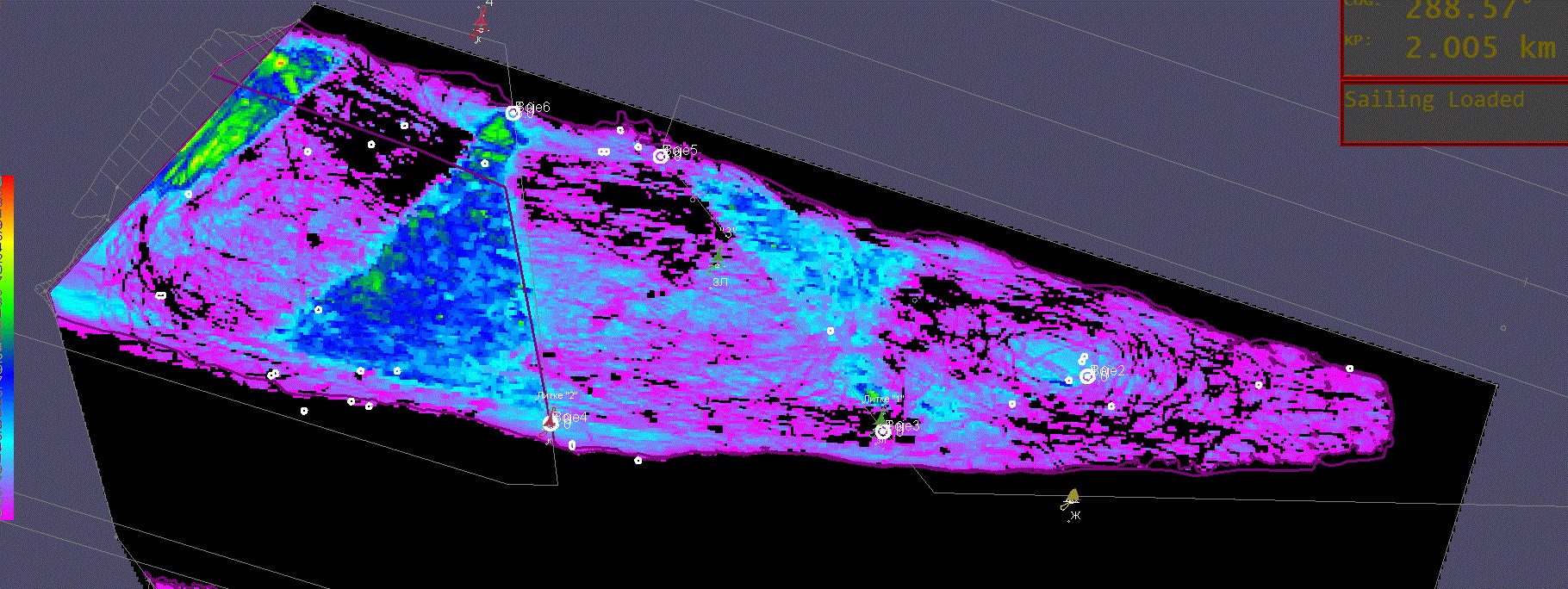Viewport: 1568px width, 589px height.
Task: Click the Boje6 target marker
Action: pyautogui.click(x=513, y=113)
